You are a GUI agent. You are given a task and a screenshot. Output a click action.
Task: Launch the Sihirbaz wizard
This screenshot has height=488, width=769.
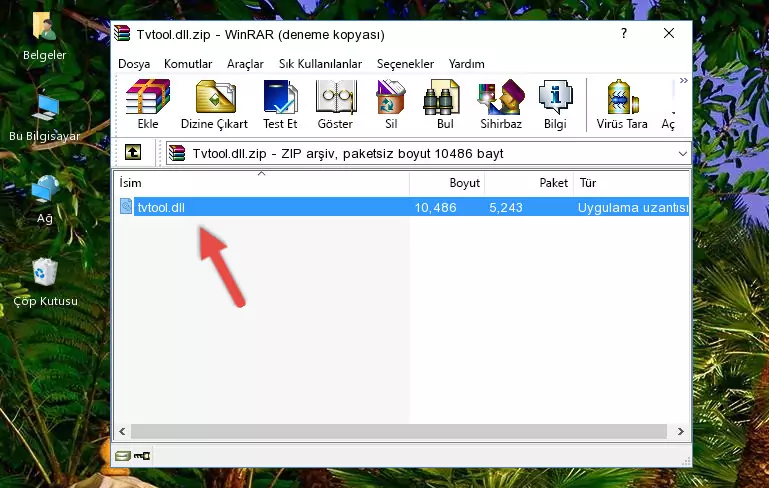coord(501,104)
